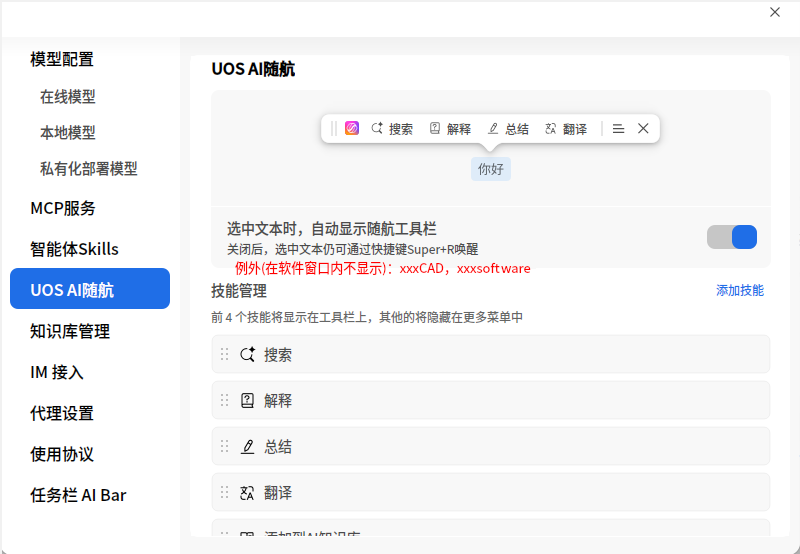Click the explain icon in preview toolbar
This screenshot has width=800, height=554.
pyautogui.click(x=435, y=128)
